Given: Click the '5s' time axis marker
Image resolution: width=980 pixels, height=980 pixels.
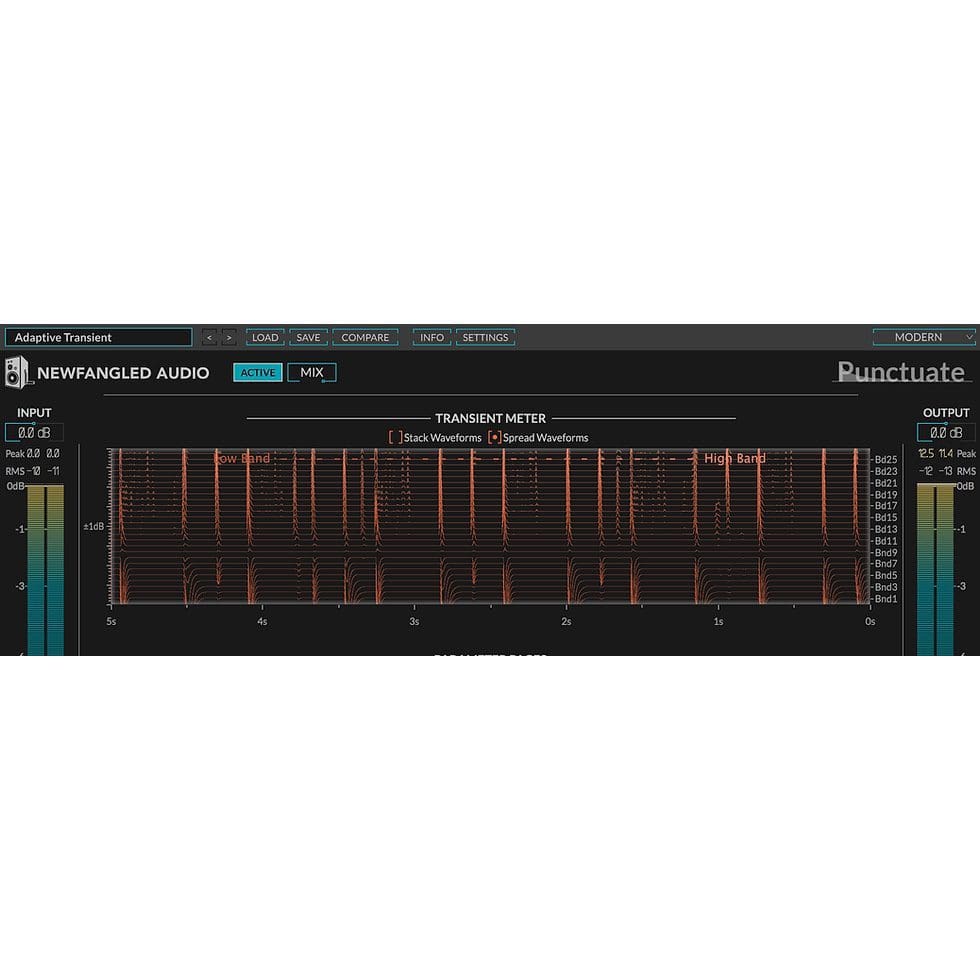Looking at the screenshot, I should click(111, 621).
